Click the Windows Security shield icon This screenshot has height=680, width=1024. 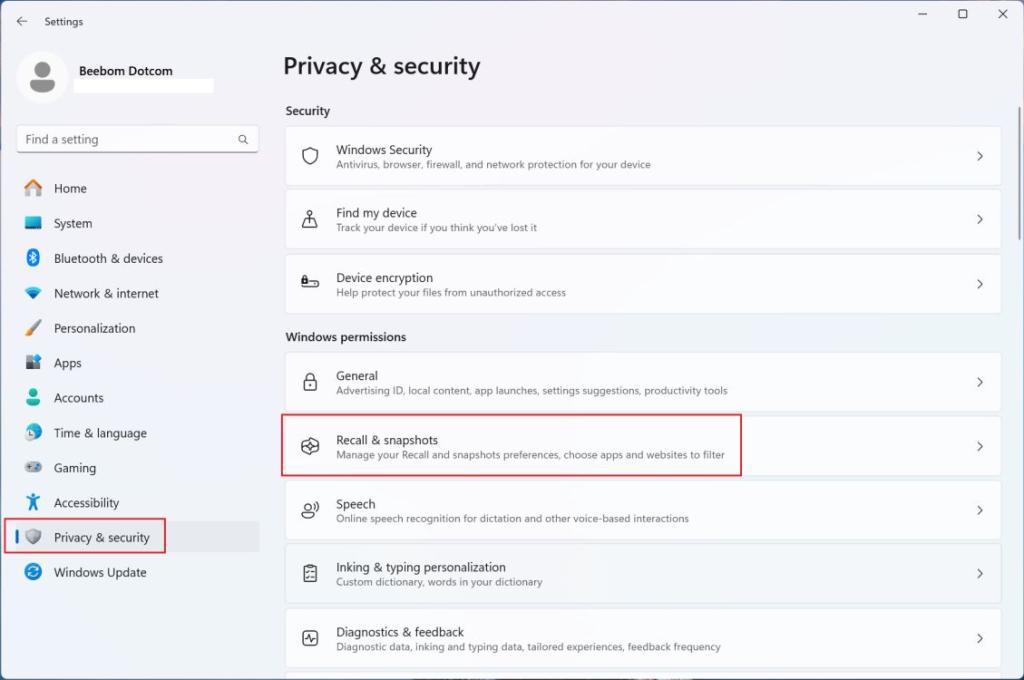point(308,158)
